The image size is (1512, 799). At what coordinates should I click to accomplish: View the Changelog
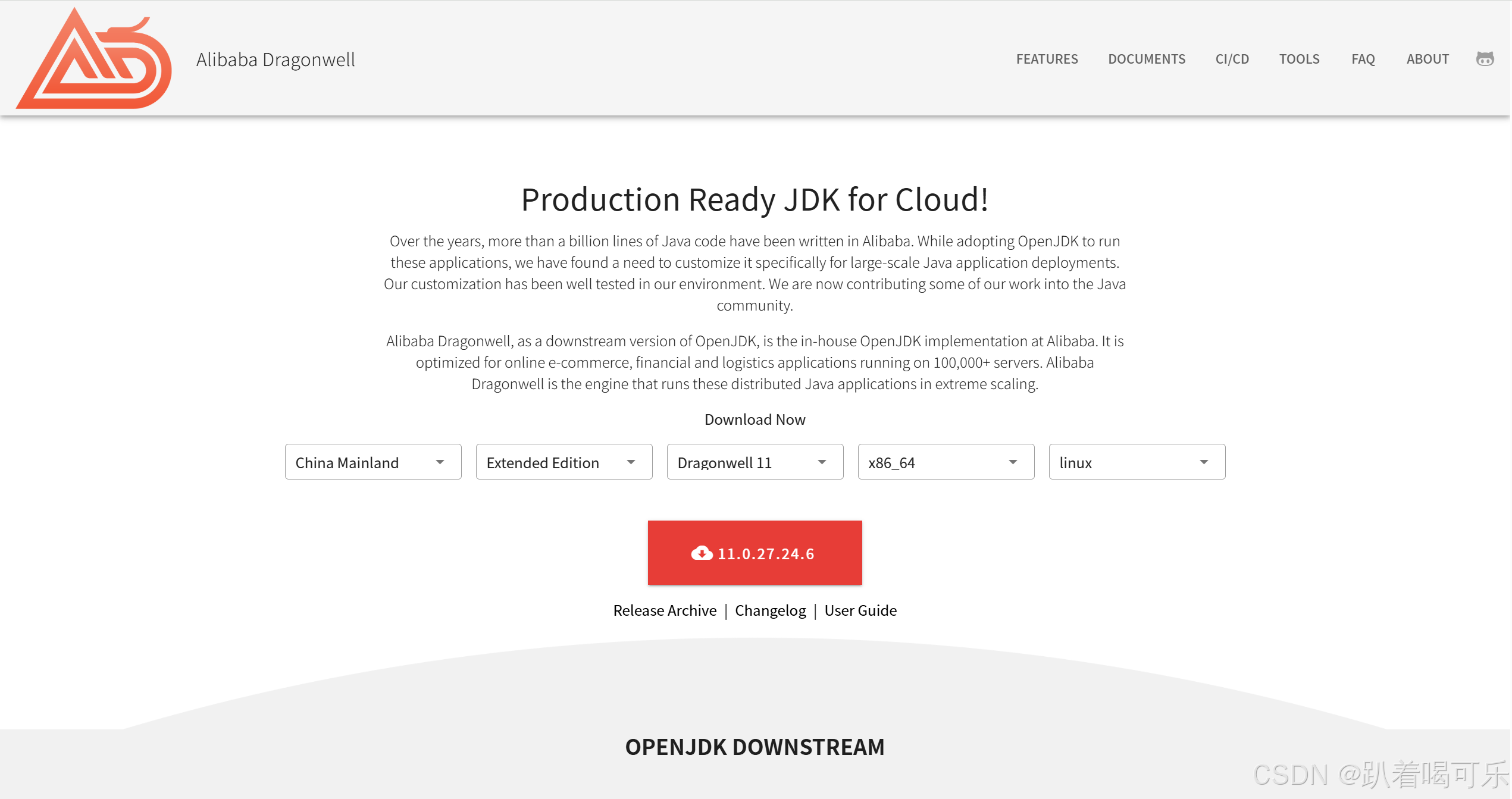click(771, 610)
